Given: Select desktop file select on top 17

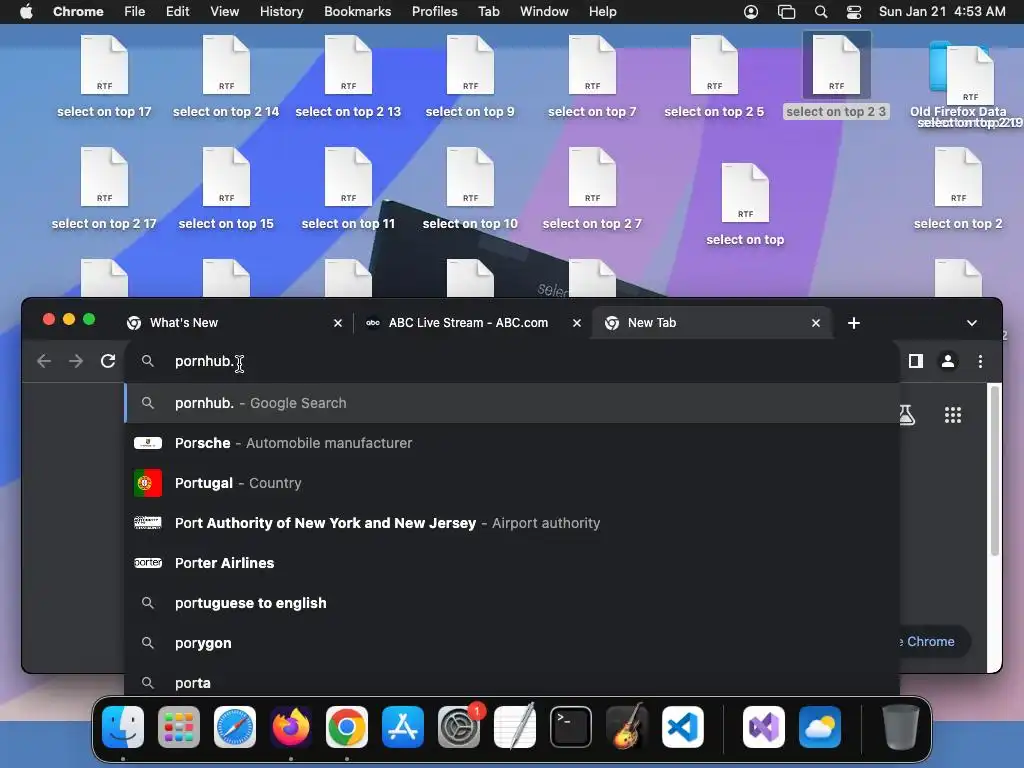Looking at the screenshot, I should (x=104, y=76).
